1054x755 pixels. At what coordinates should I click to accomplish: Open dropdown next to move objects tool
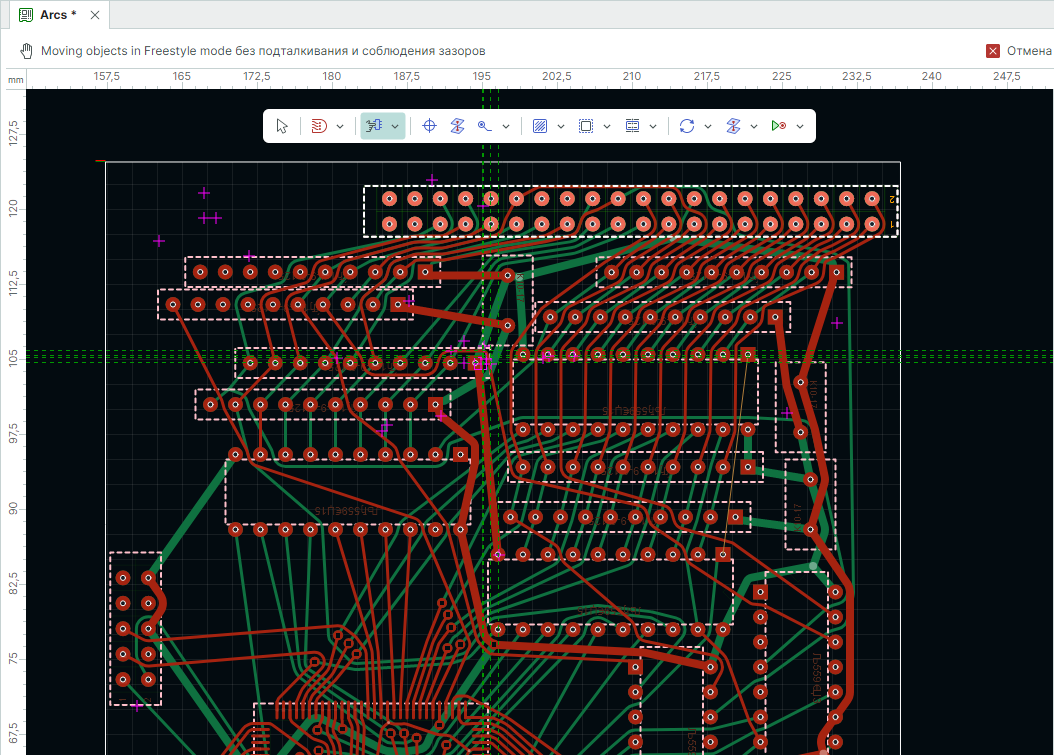(396, 126)
